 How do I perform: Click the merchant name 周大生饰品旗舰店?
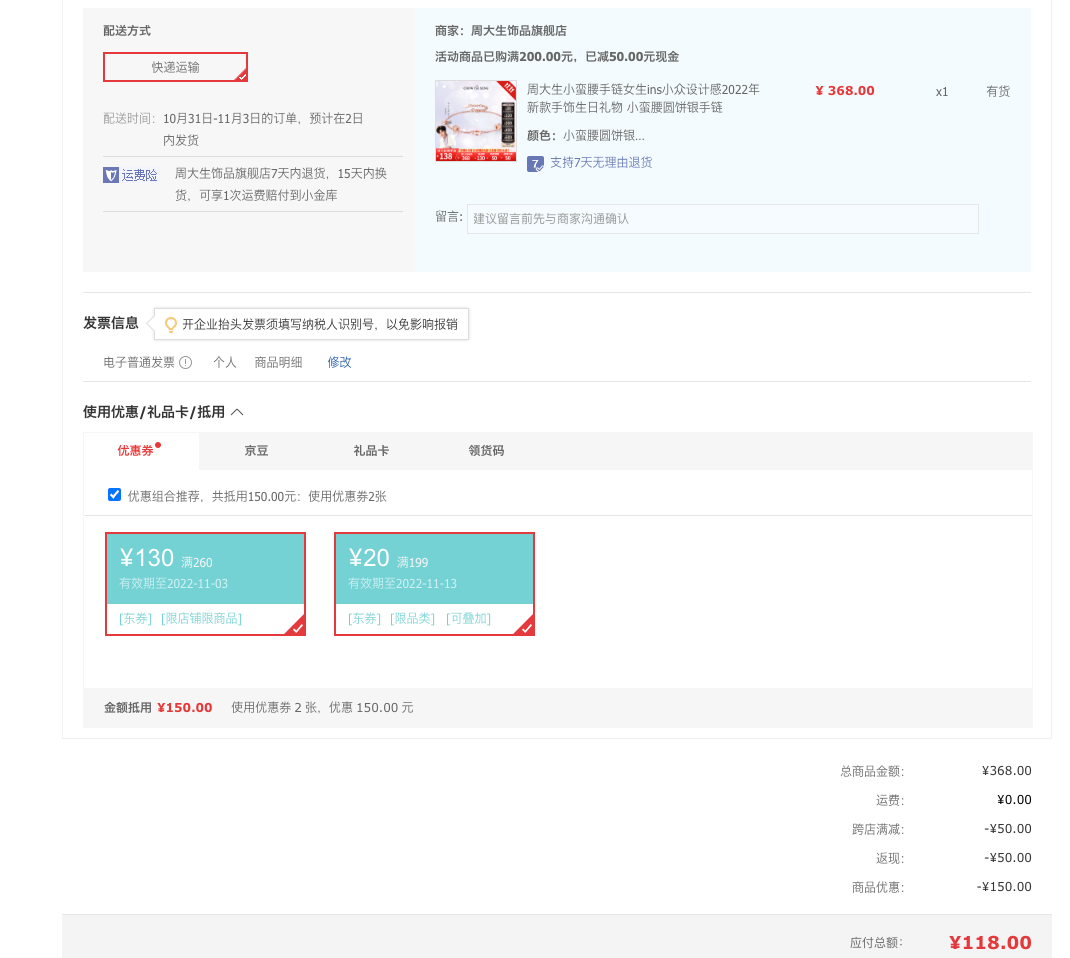click(519, 31)
